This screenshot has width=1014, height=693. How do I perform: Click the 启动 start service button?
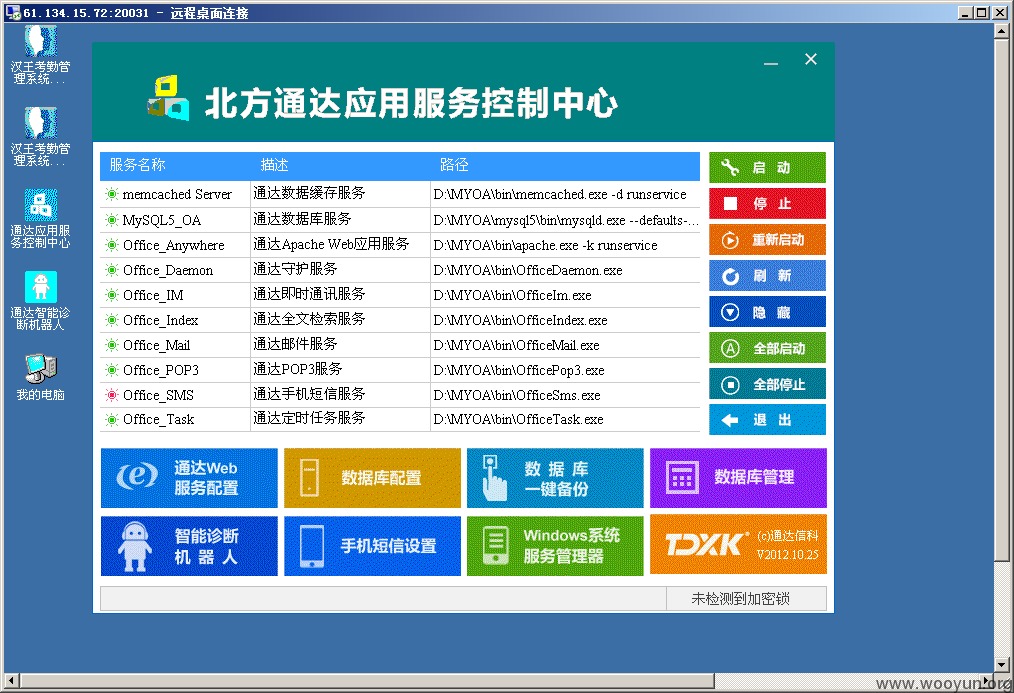pyautogui.click(x=767, y=168)
